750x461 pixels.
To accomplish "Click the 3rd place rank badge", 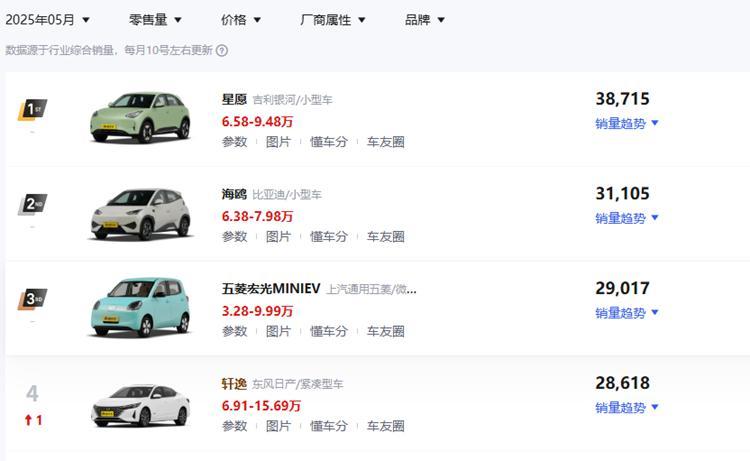I will 33,299.
